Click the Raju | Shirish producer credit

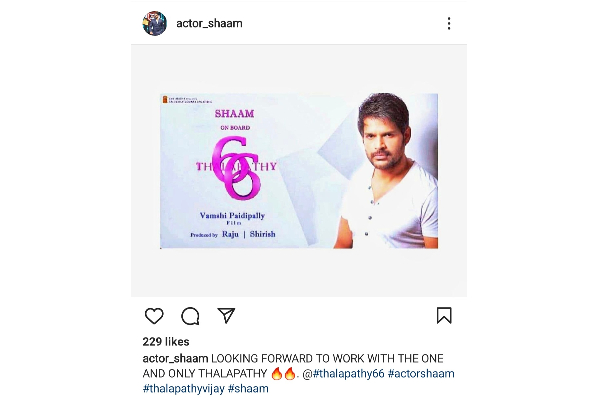pyautogui.click(x=249, y=234)
